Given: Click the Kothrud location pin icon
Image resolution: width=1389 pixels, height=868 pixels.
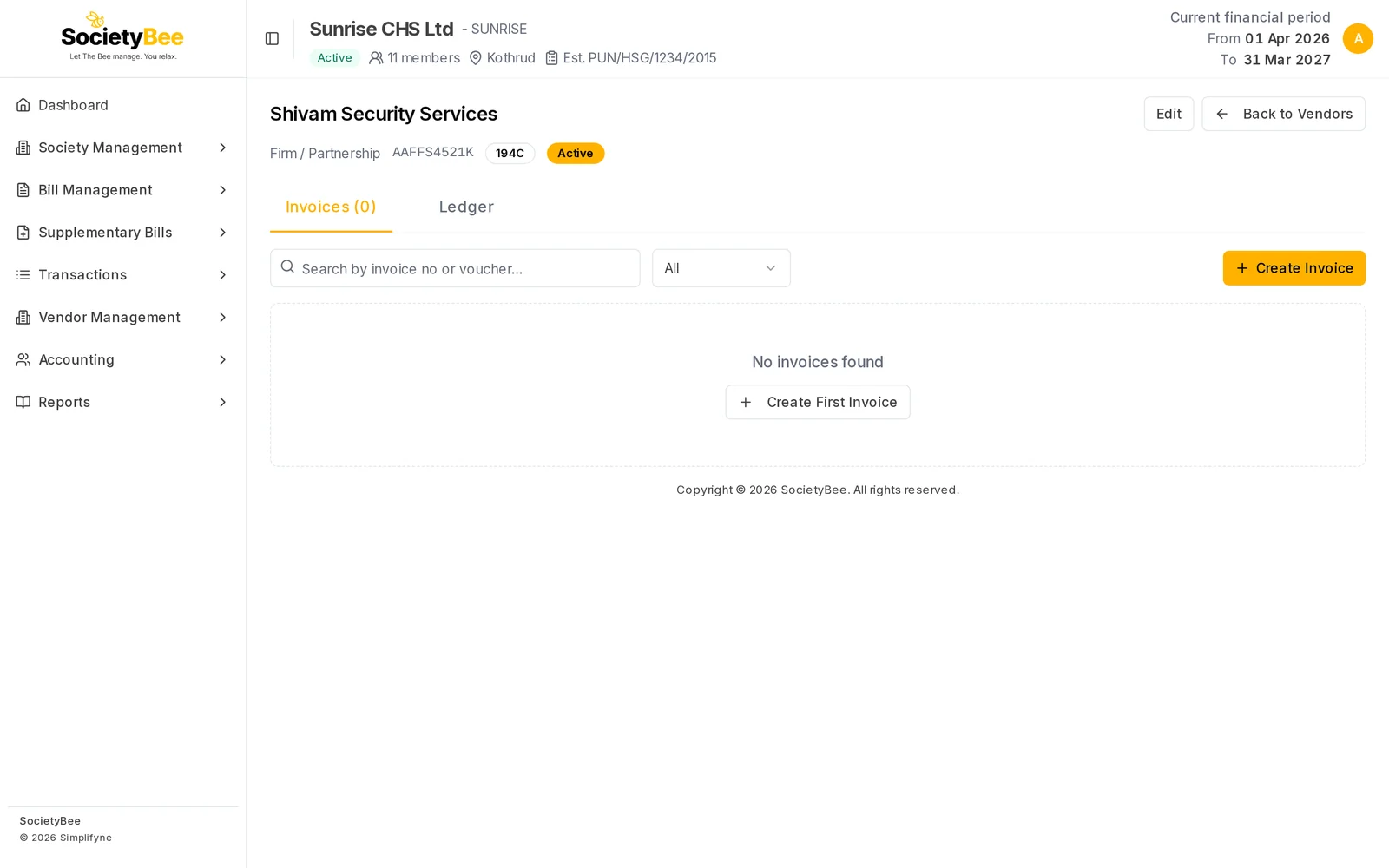Looking at the screenshot, I should point(476,58).
